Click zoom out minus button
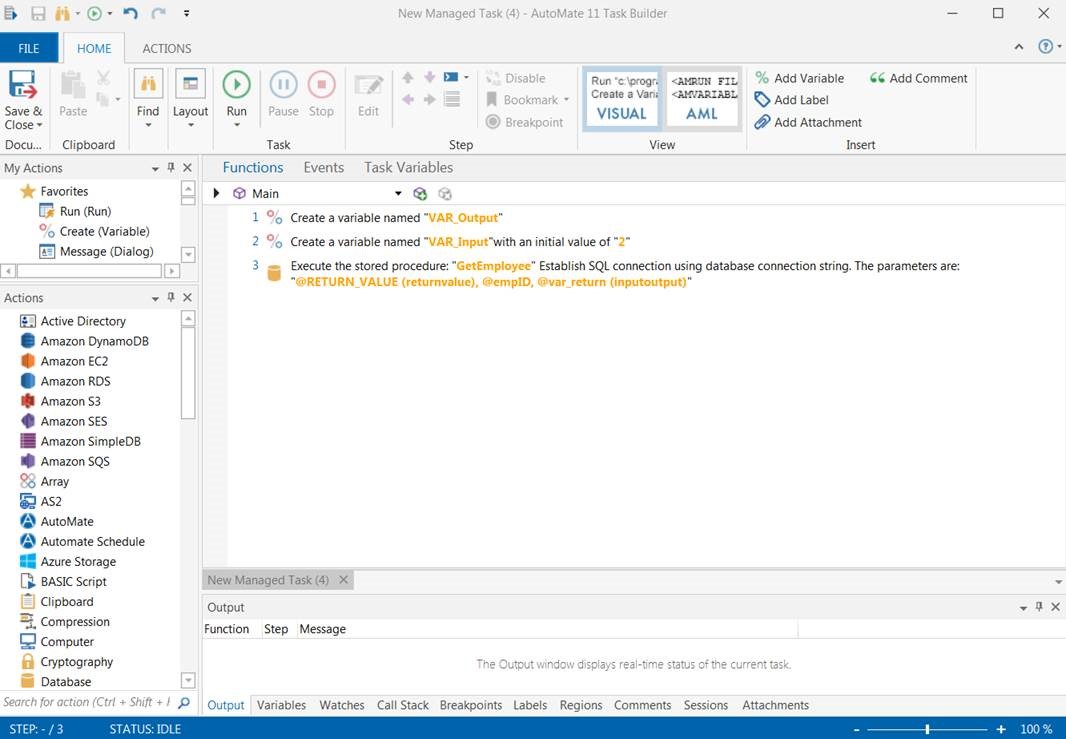 coord(856,729)
